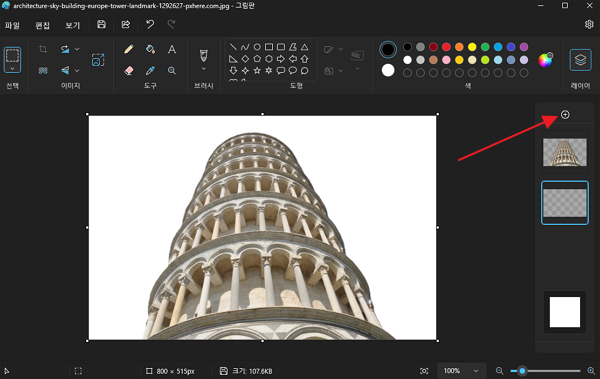Pick the Rounded rectangle shape
This screenshot has width=600, height=379.
pyautogui.click(x=281, y=47)
